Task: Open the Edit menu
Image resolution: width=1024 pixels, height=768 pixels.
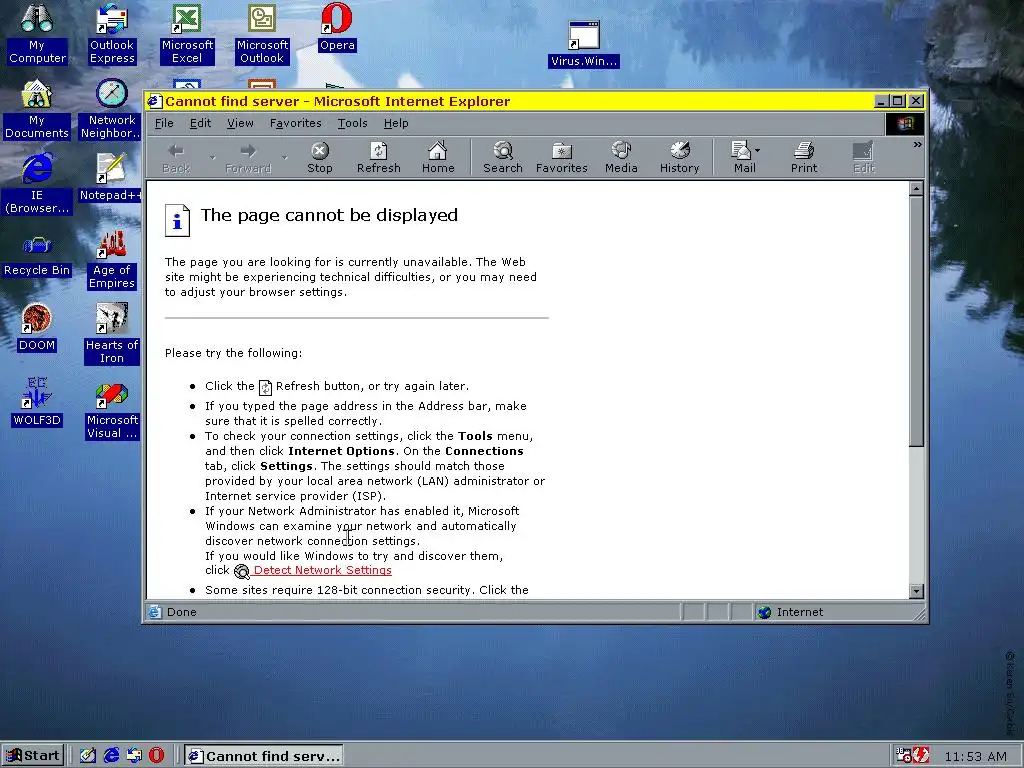Action: (x=200, y=123)
